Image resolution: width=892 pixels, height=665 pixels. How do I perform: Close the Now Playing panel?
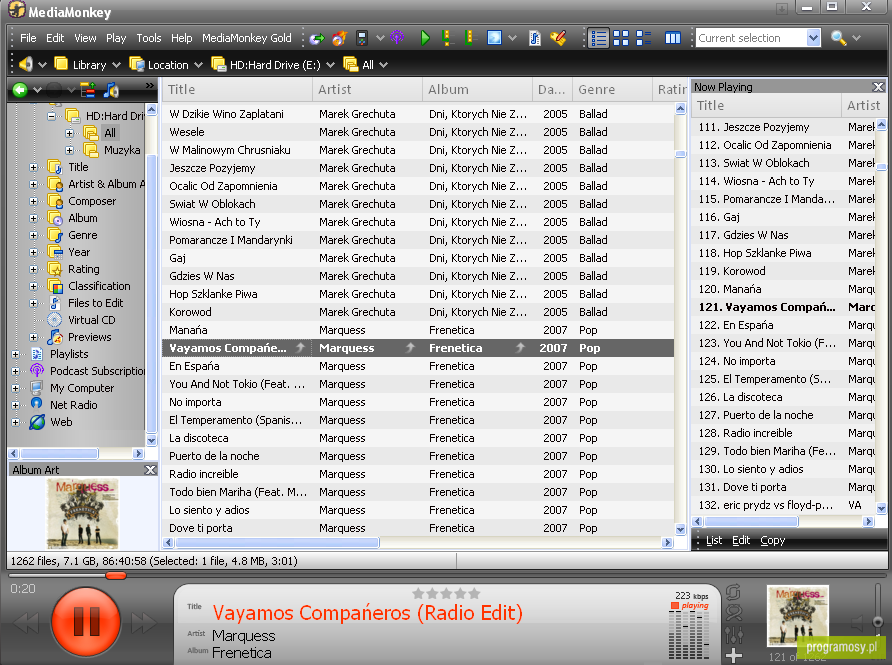(x=878, y=87)
